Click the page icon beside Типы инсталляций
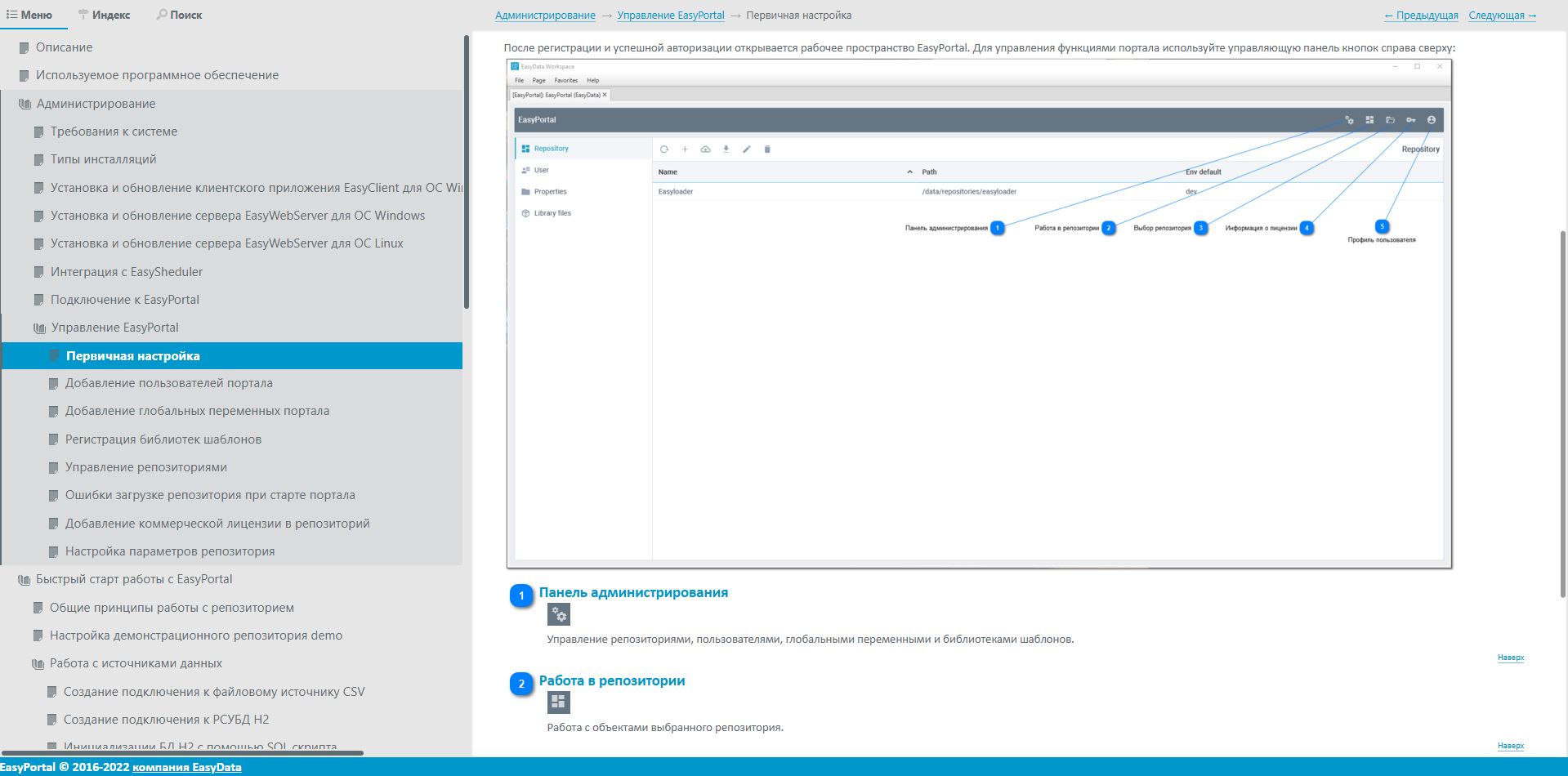This screenshot has width=1568, height=776. point(38,159)
